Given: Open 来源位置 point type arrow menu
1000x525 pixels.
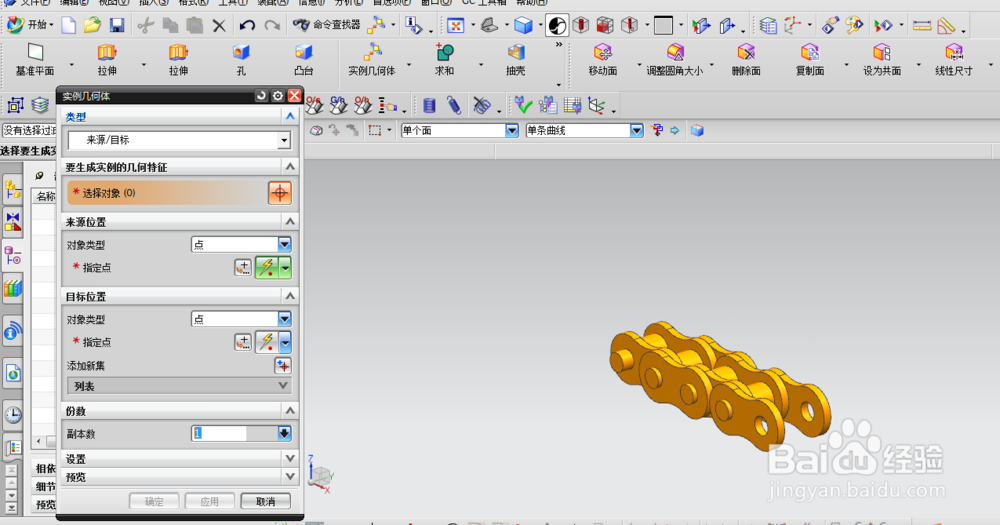Looking at the screenshot, I should coord(285,267).
